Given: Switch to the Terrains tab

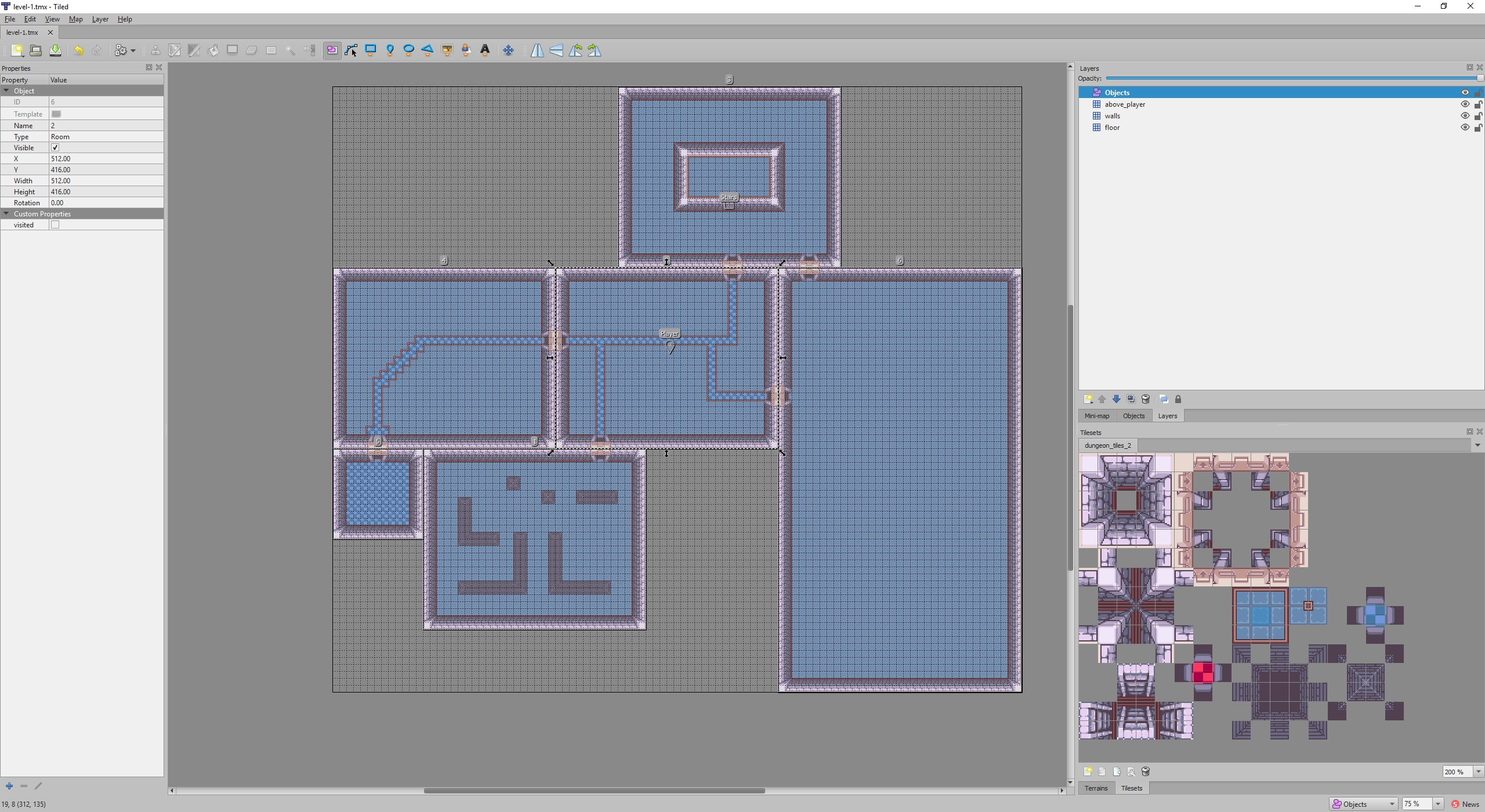Looking at the screenshot, I should click(x=1096, y=788).
